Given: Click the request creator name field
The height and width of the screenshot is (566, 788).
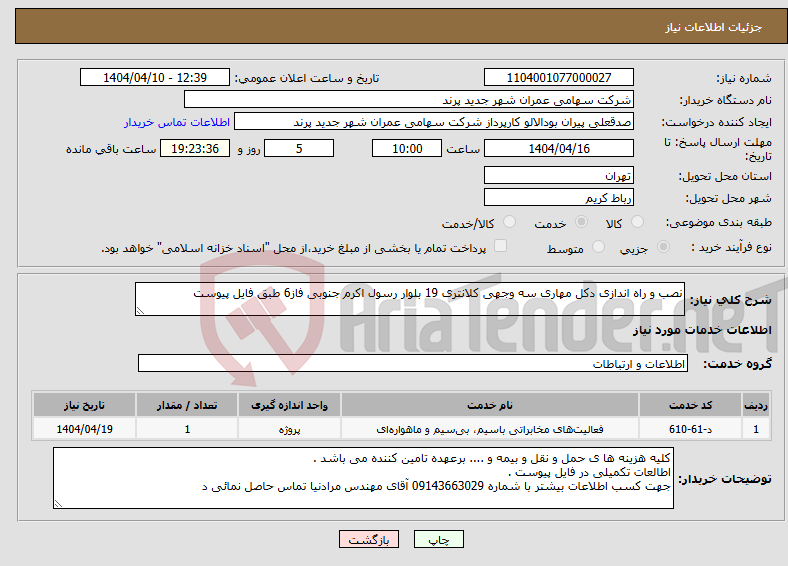Looking at the screenshot, I should [434, 122].
